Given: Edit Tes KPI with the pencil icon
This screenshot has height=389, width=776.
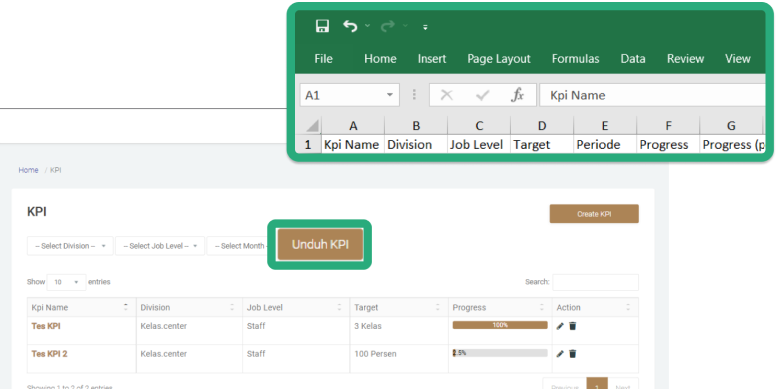Looking at the screenshot, I should (560, 326).
